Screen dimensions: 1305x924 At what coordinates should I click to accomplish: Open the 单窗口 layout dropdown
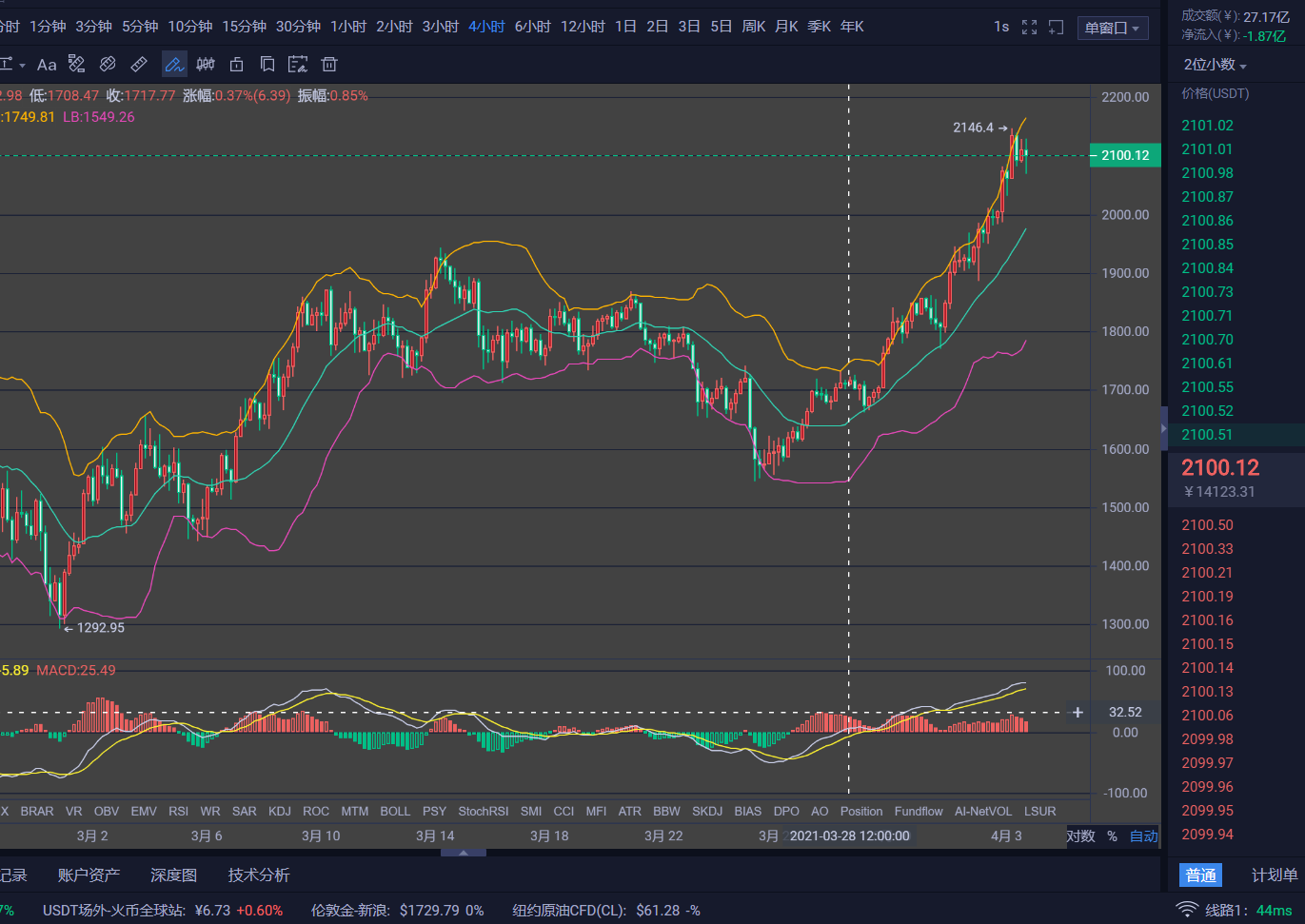[x=1112, y=27]
